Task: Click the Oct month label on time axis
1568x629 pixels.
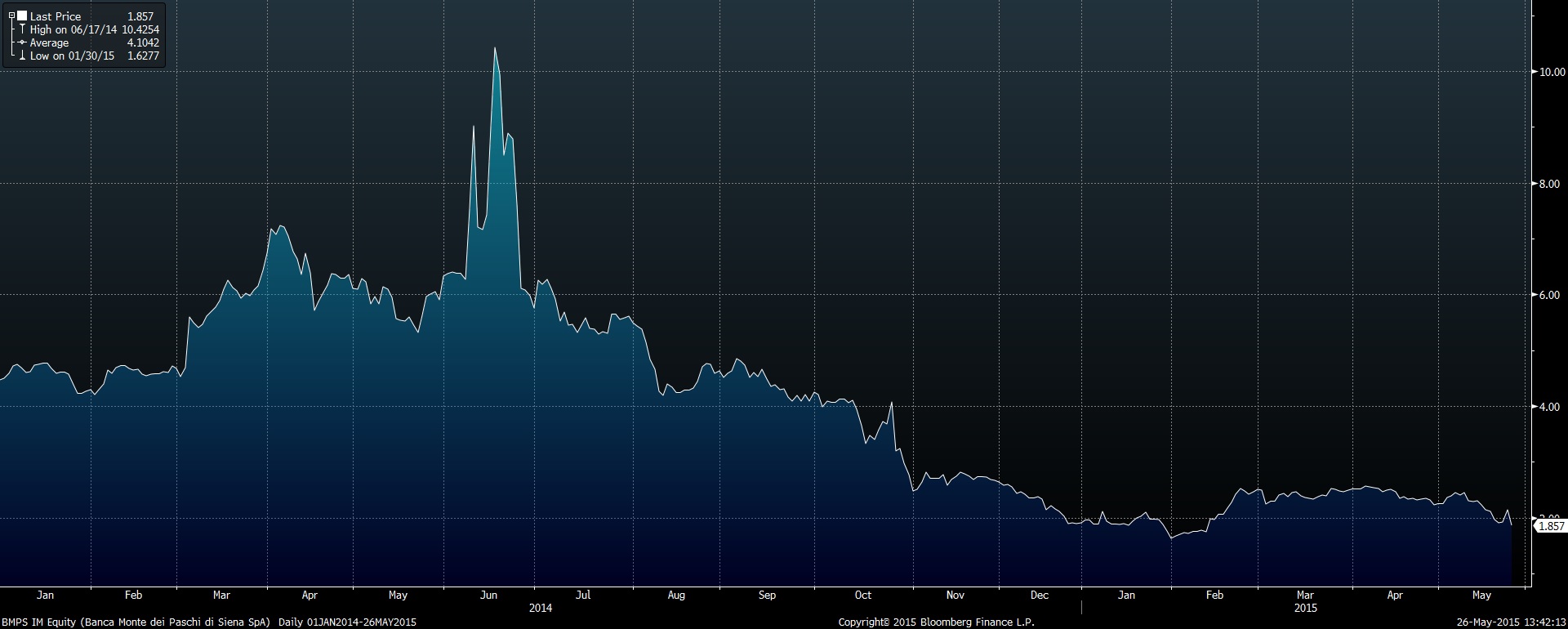Action: point(862,595)
